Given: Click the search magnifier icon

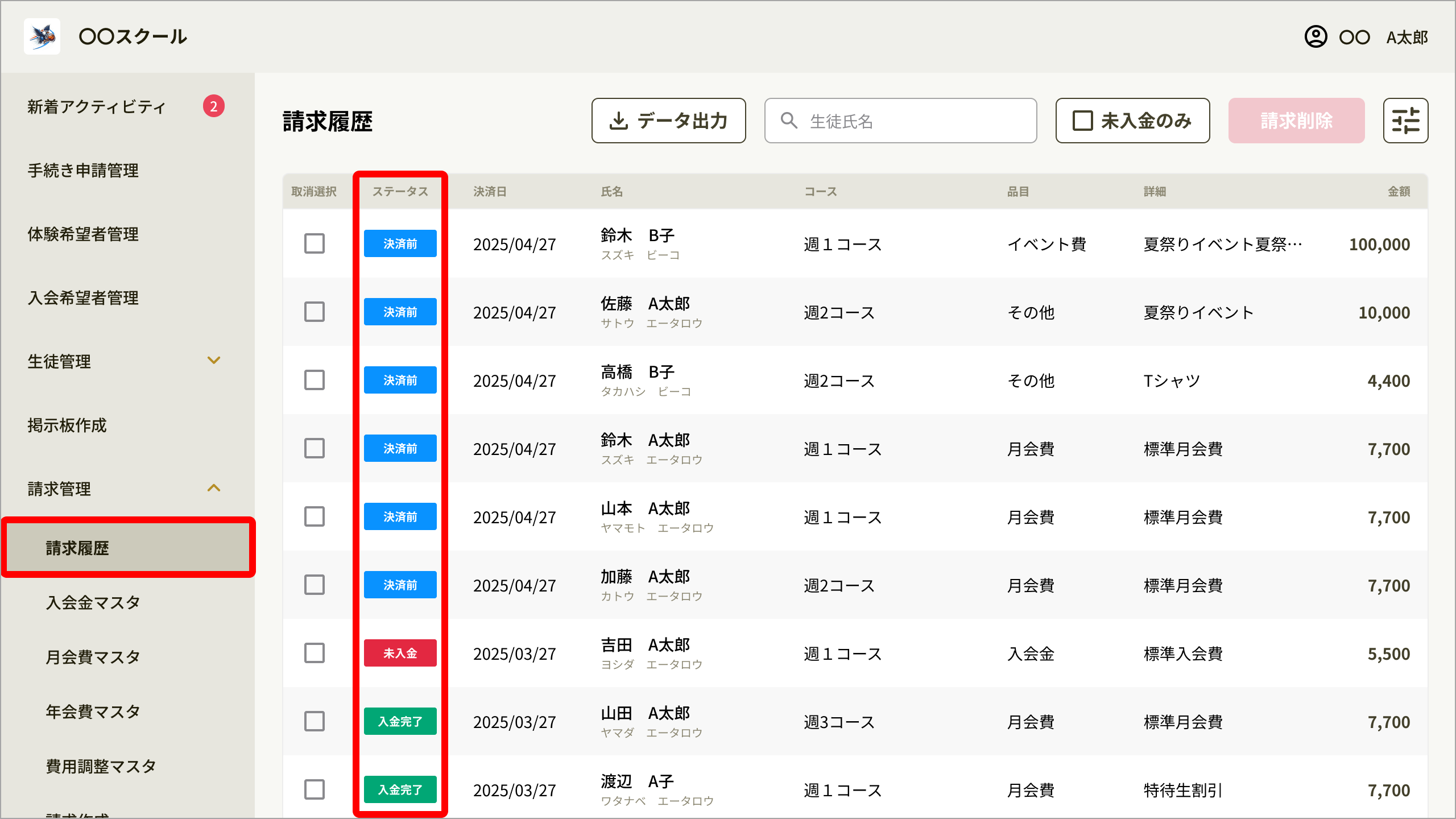Looking at the screenshot, I should (x=788, y=121).
